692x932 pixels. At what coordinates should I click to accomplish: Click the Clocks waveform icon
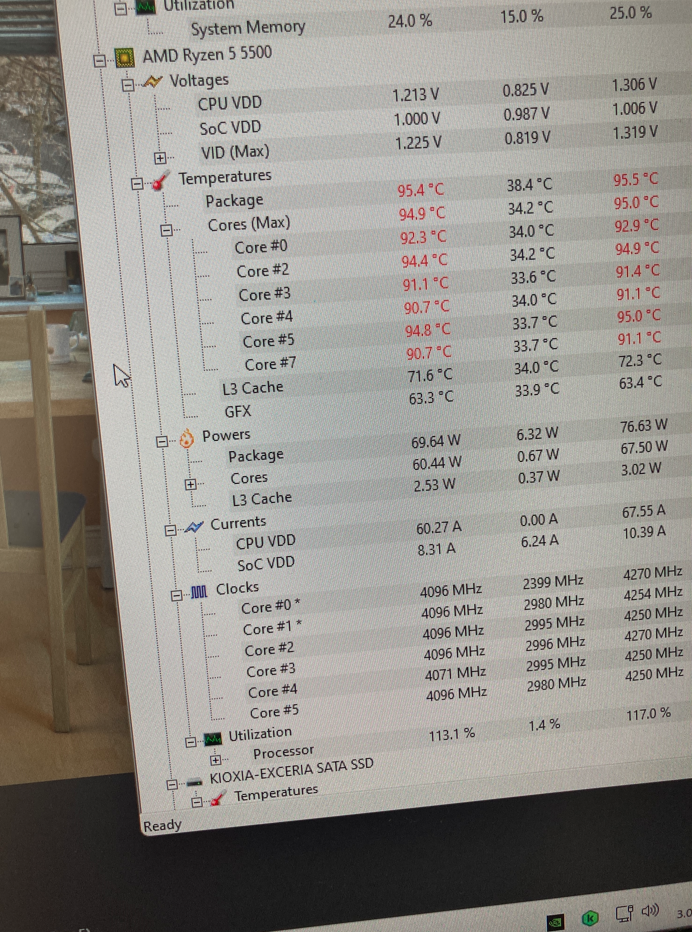pyautogui.click(x=199, y=591)
